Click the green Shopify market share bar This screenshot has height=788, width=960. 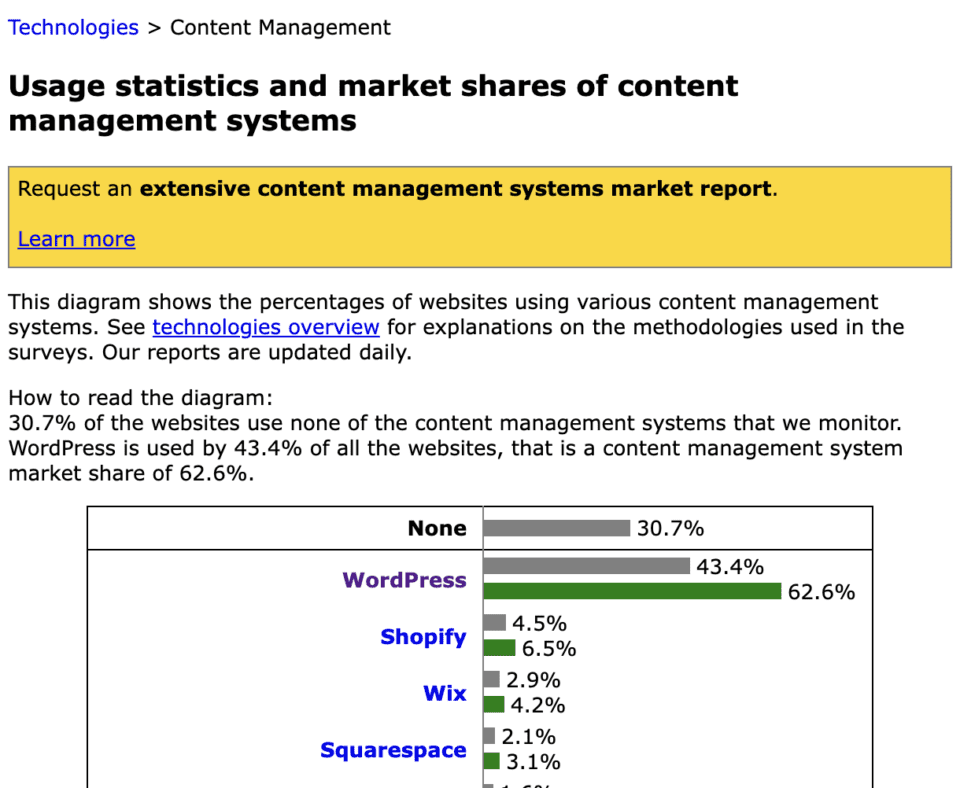(499, 648)
